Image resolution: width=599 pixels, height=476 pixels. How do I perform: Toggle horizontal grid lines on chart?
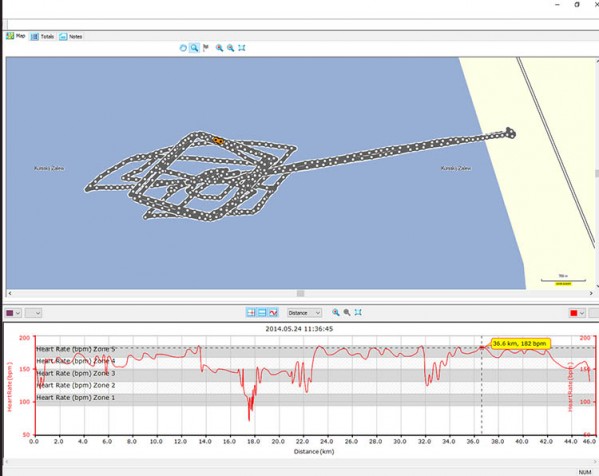(x=262, y=313)
